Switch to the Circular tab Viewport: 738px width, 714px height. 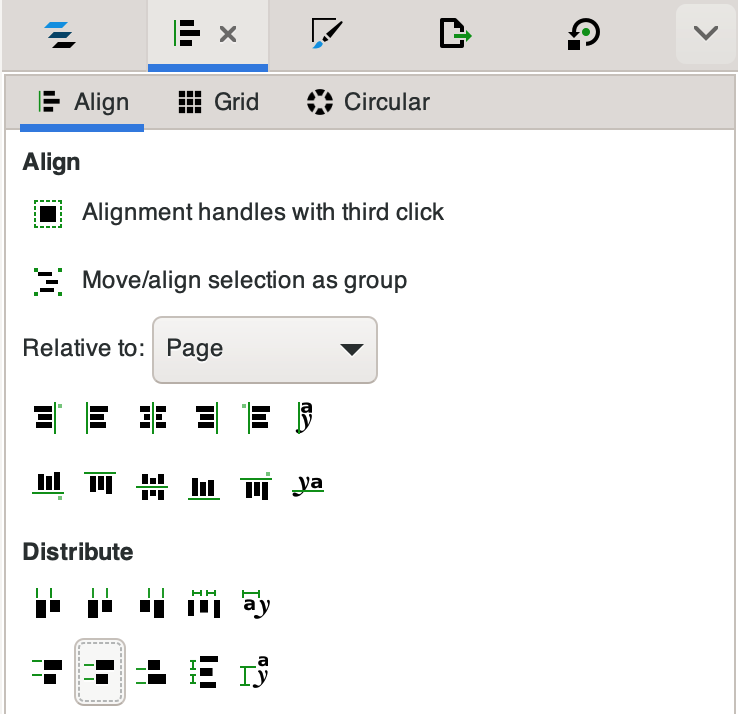point(368,101)
